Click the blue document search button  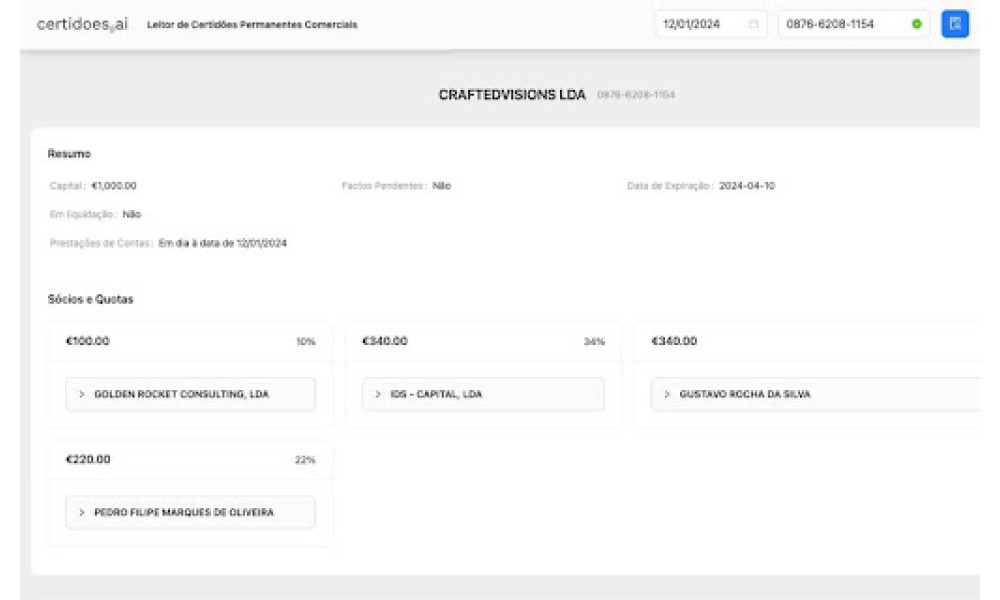coord(955,24)
